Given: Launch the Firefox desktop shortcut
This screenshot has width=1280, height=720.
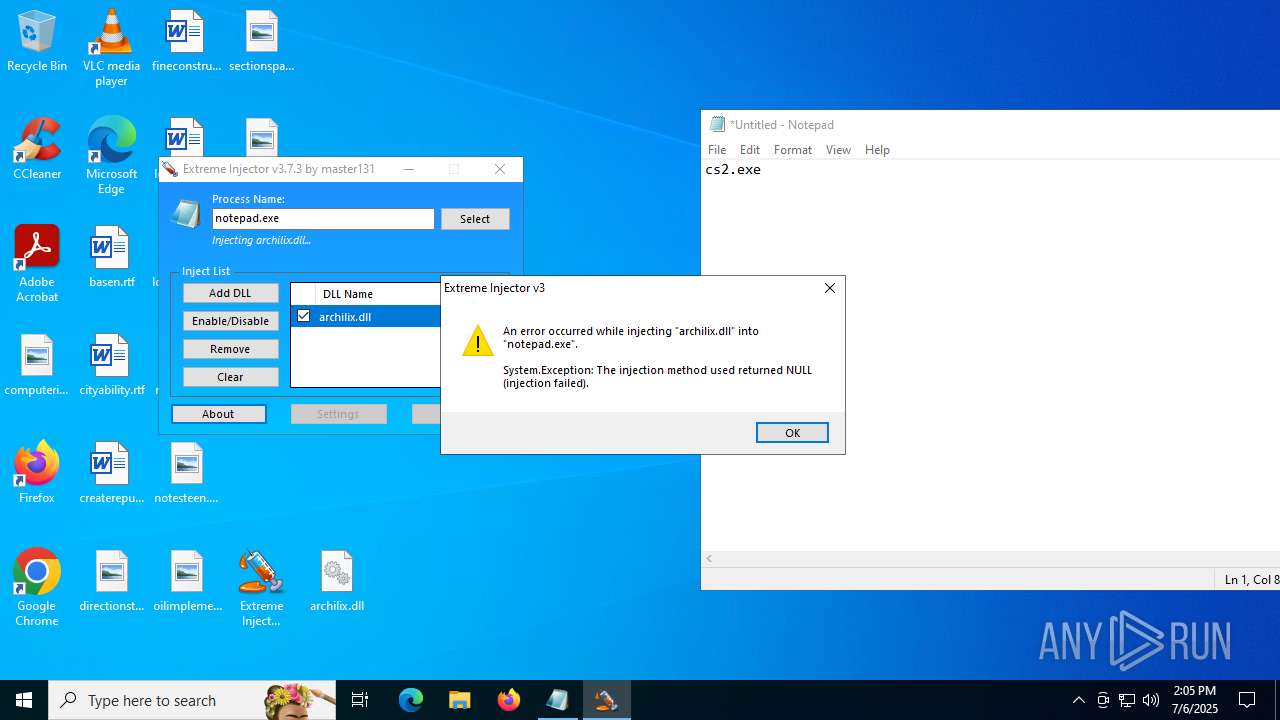Looking at the screenshot, I should pyautogui.click(x=37, y=474).
